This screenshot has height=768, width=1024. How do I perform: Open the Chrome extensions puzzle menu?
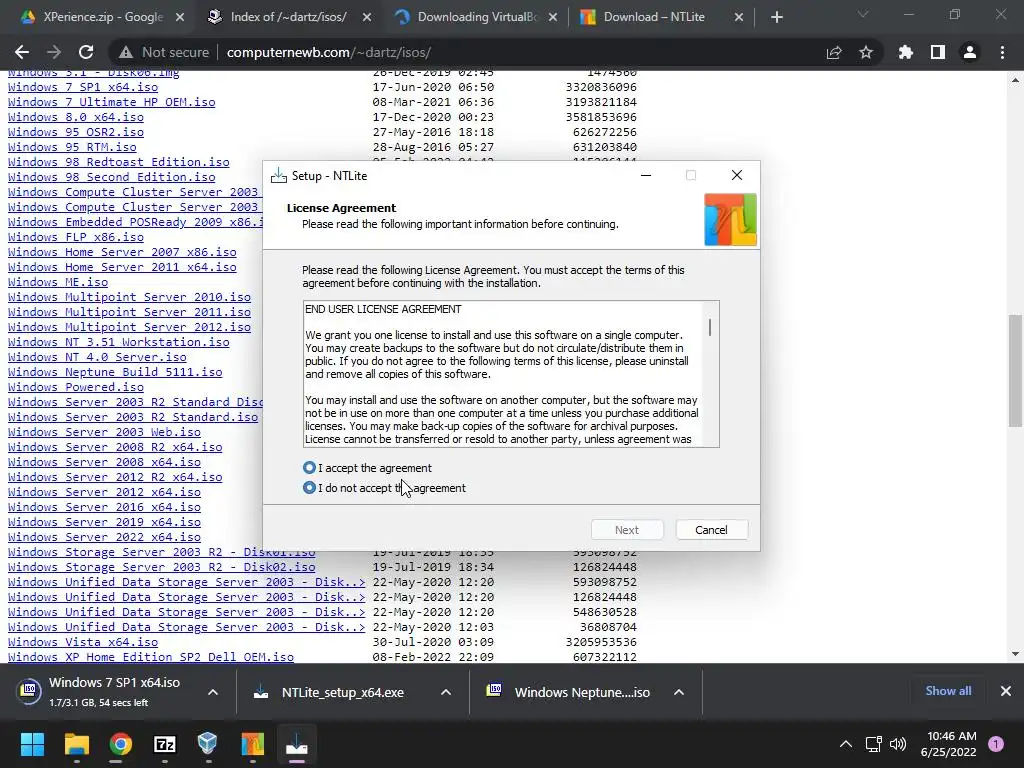click(905, 52)
